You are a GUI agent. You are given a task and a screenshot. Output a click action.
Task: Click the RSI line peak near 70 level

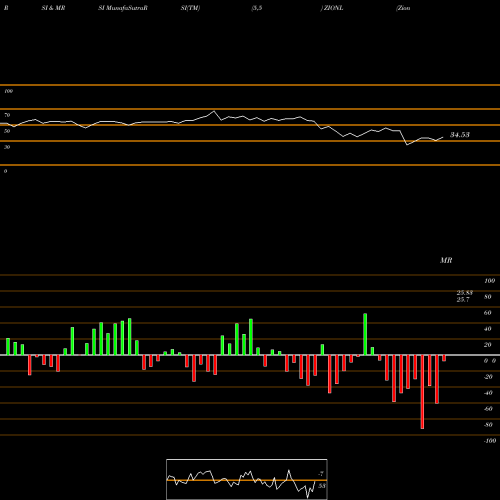click(214, 111)
